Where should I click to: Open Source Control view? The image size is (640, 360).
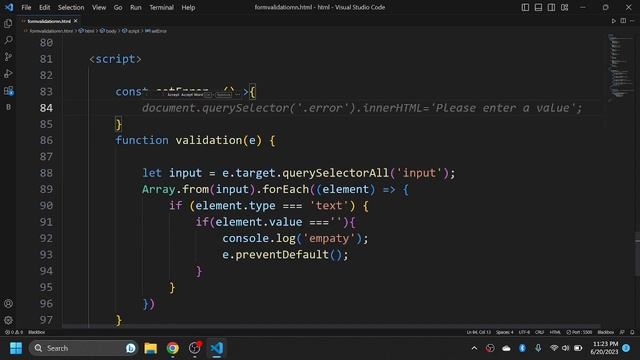point(8,57)
